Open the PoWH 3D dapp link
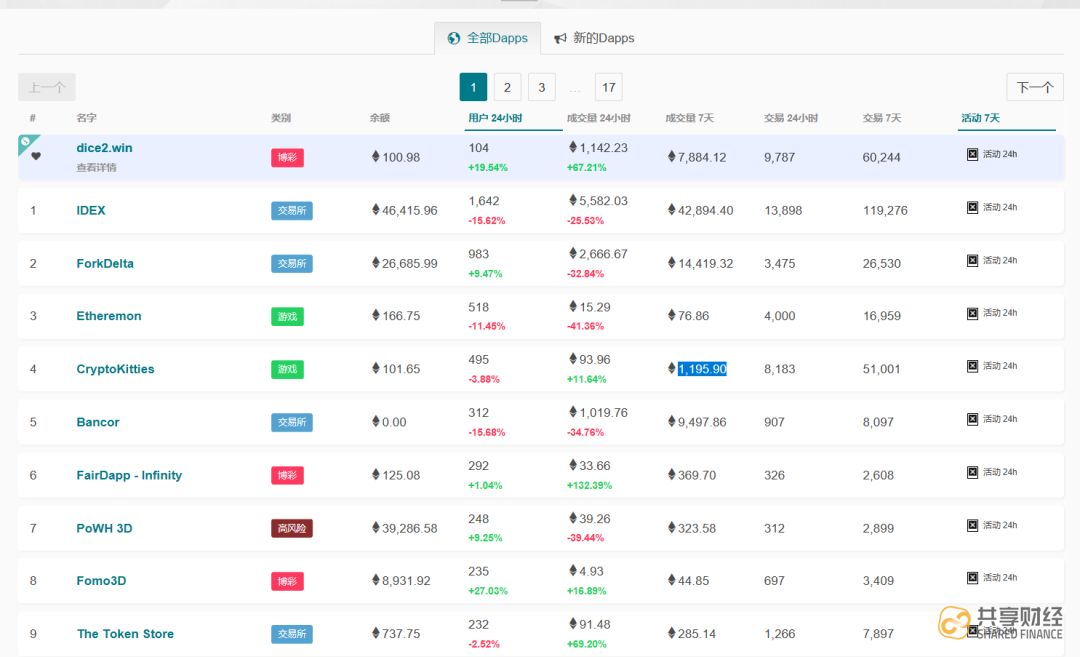 point(104,528)
